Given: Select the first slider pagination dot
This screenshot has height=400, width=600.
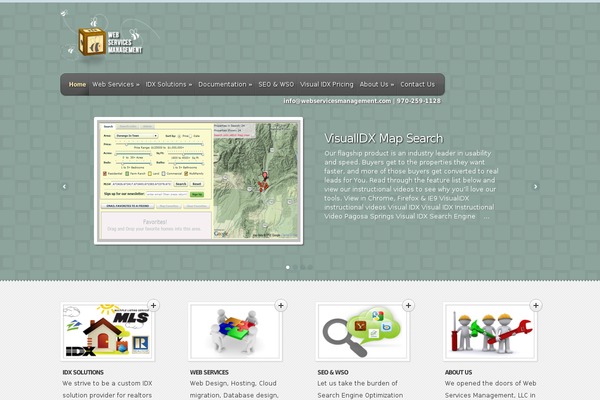Looking at the screenshot, I should click(288, 267).
